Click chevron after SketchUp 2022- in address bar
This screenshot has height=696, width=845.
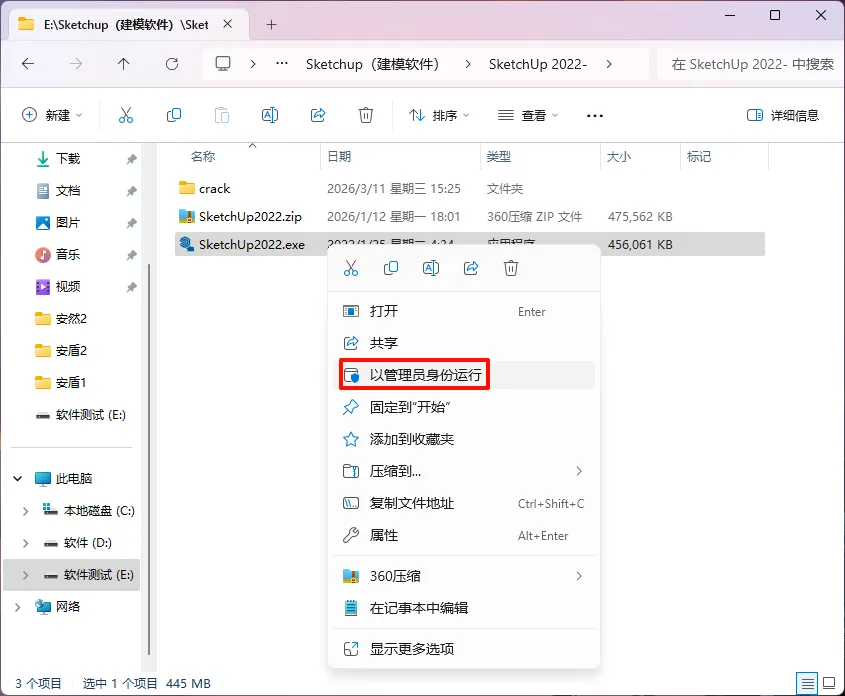pyautogui.click(x=609, y=64)
